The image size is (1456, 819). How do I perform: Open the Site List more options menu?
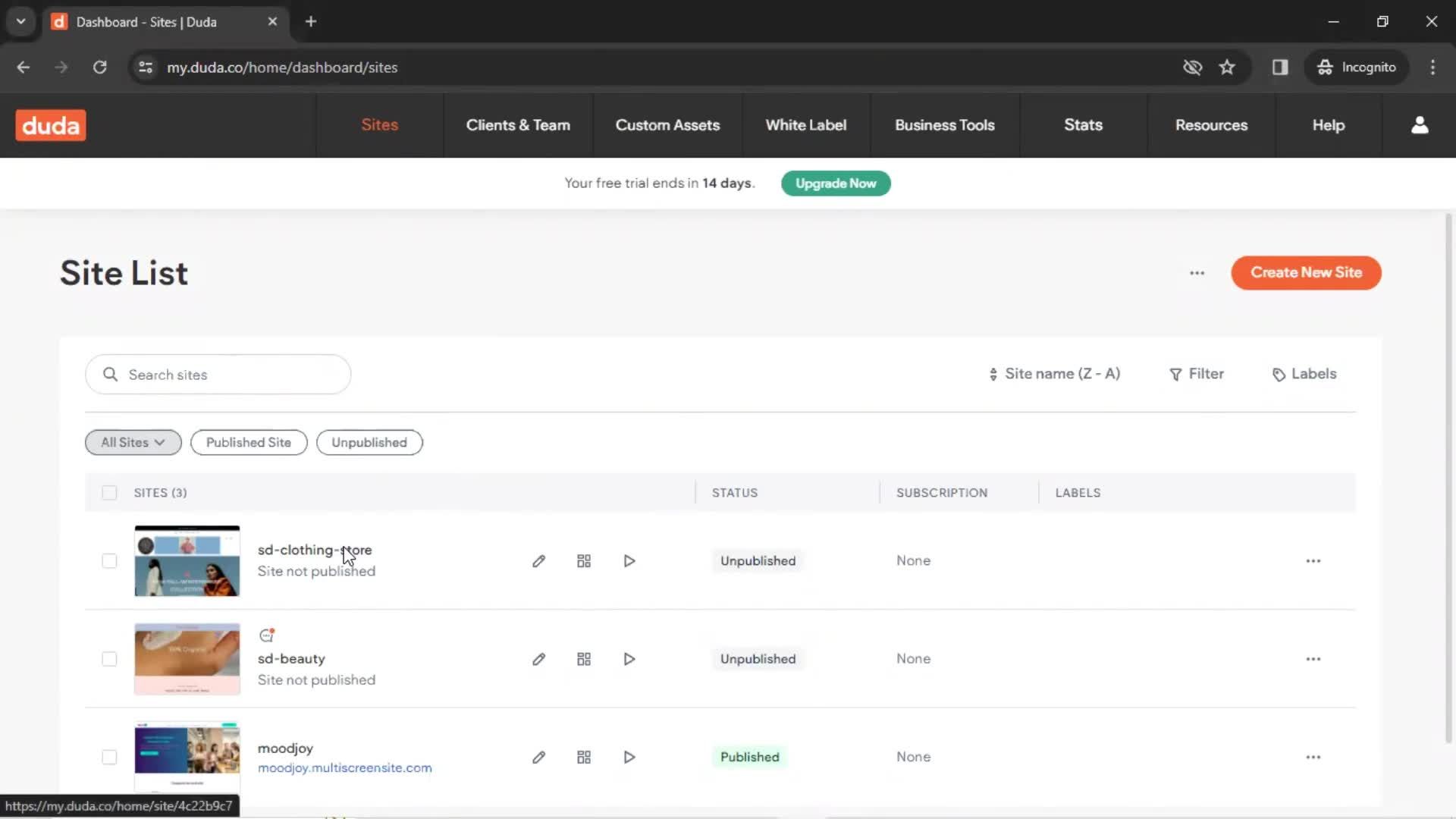pyautogui.click(x=1197, y=273)
